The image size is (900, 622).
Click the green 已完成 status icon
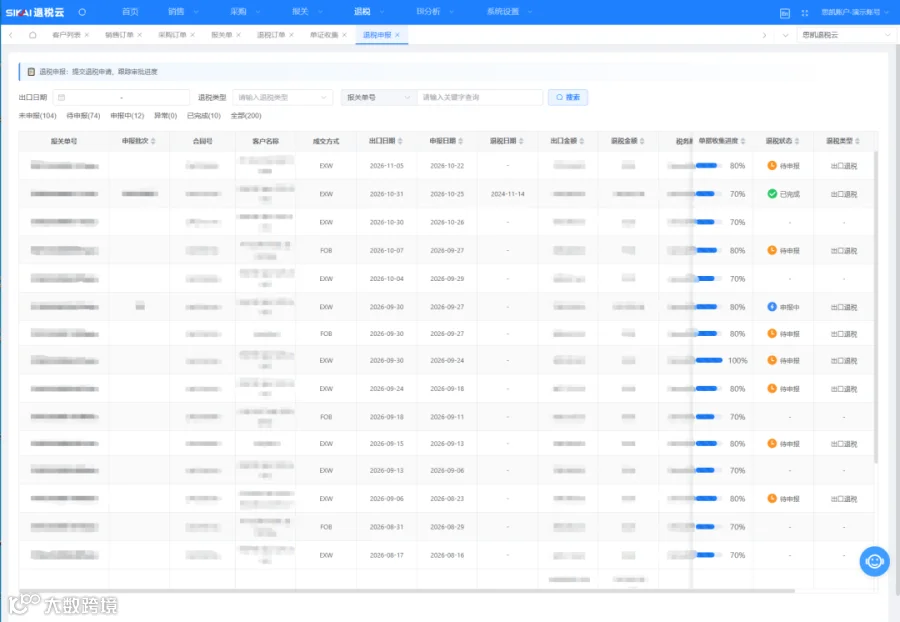click(x=772, y=194)
